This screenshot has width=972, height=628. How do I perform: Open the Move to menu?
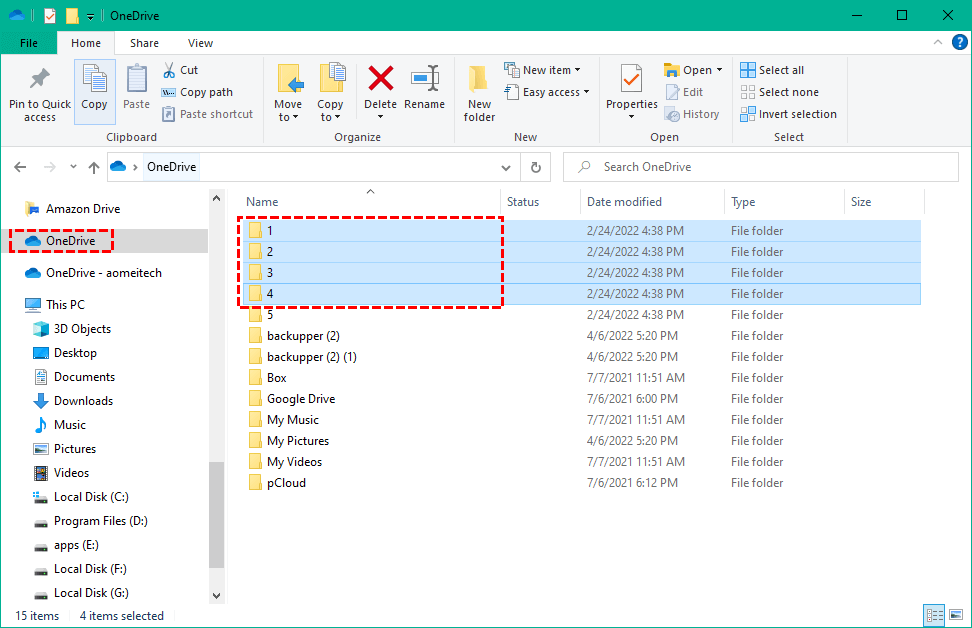point(288,93)
